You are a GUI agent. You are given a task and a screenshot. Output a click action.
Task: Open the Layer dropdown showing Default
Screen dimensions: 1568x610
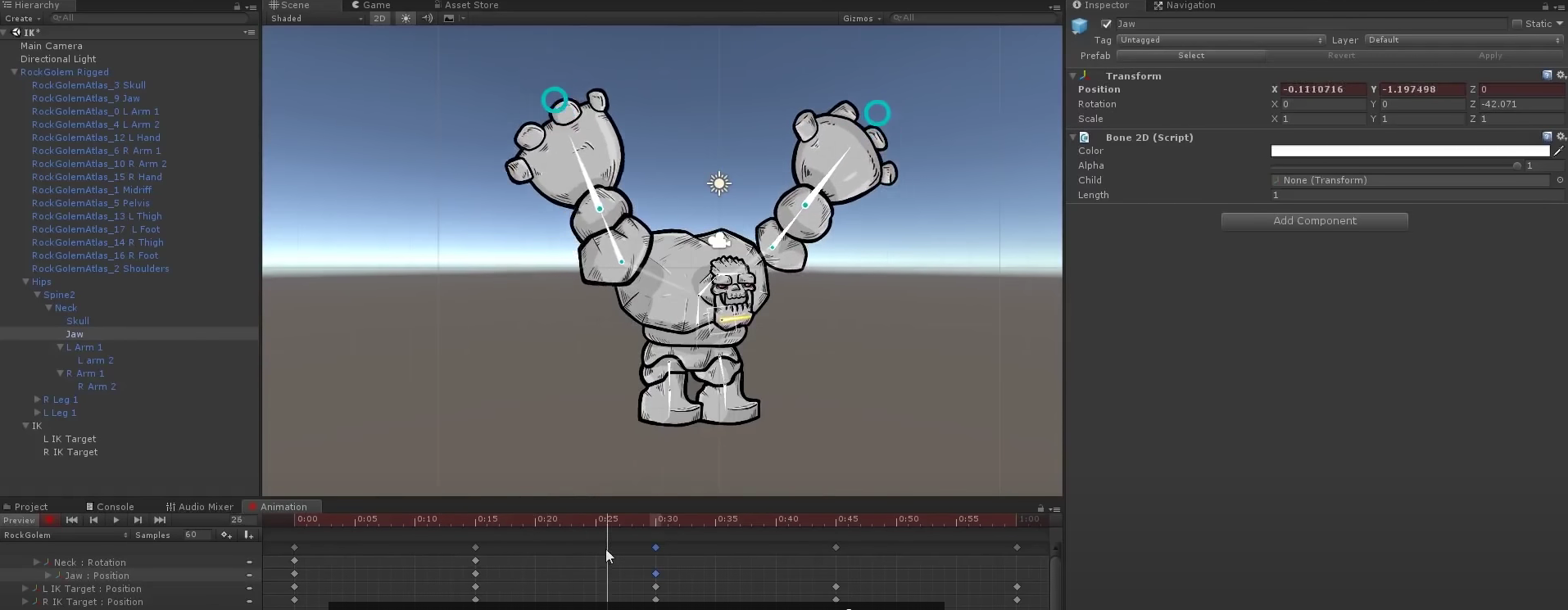click(x=1464, y=39)
